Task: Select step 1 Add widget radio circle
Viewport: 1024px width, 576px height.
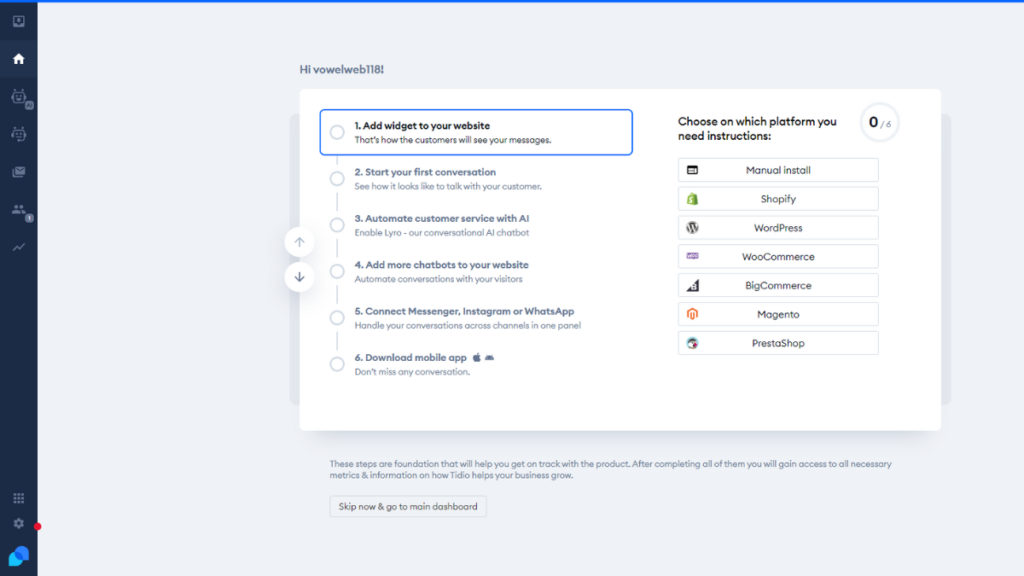Action: coord(337,132)
